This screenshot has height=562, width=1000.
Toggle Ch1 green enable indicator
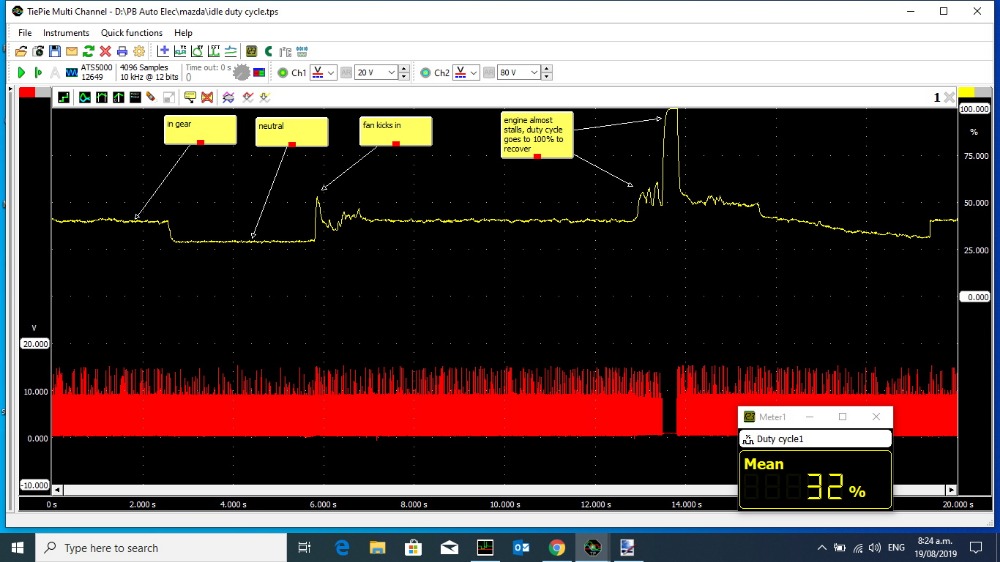(283, 73)
